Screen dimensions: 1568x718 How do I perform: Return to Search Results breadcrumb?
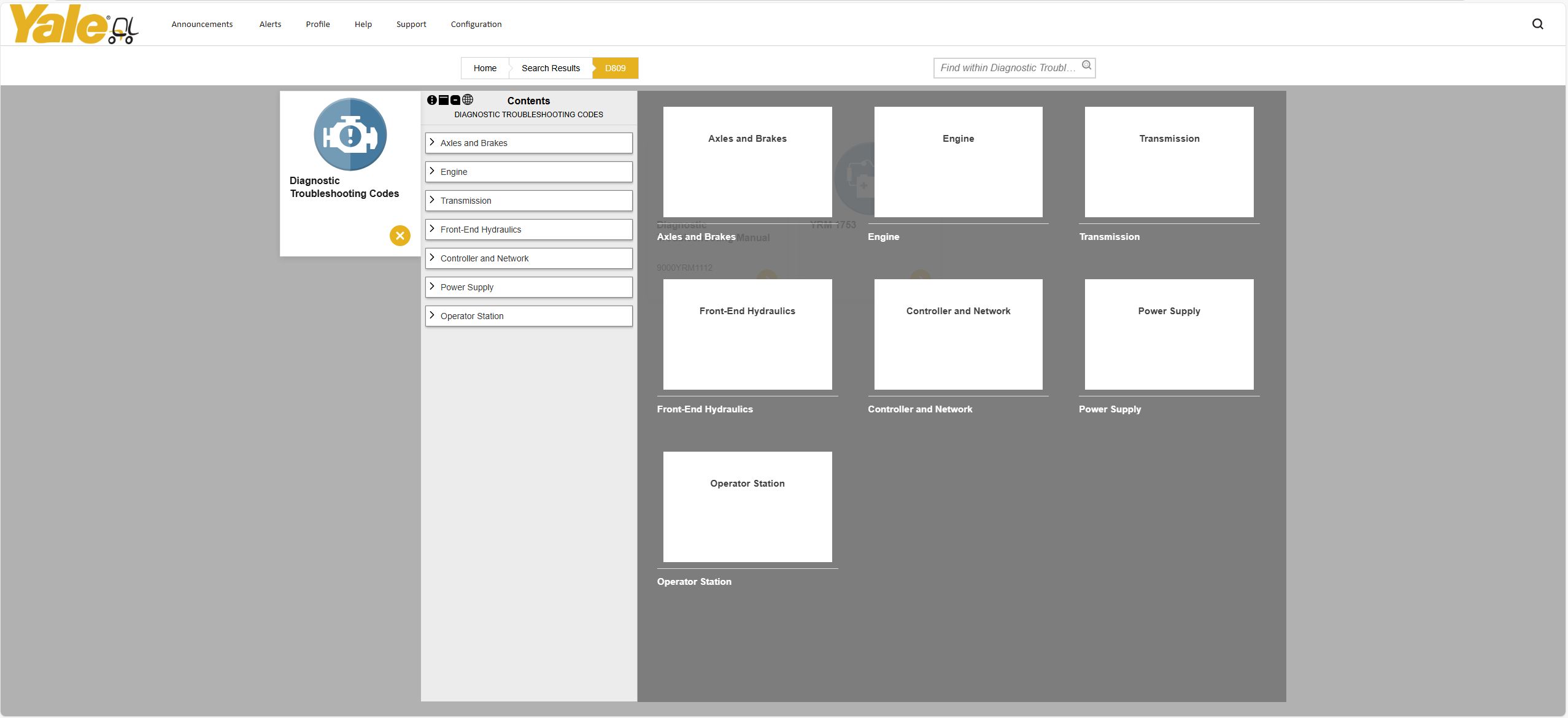pos(550,68)
